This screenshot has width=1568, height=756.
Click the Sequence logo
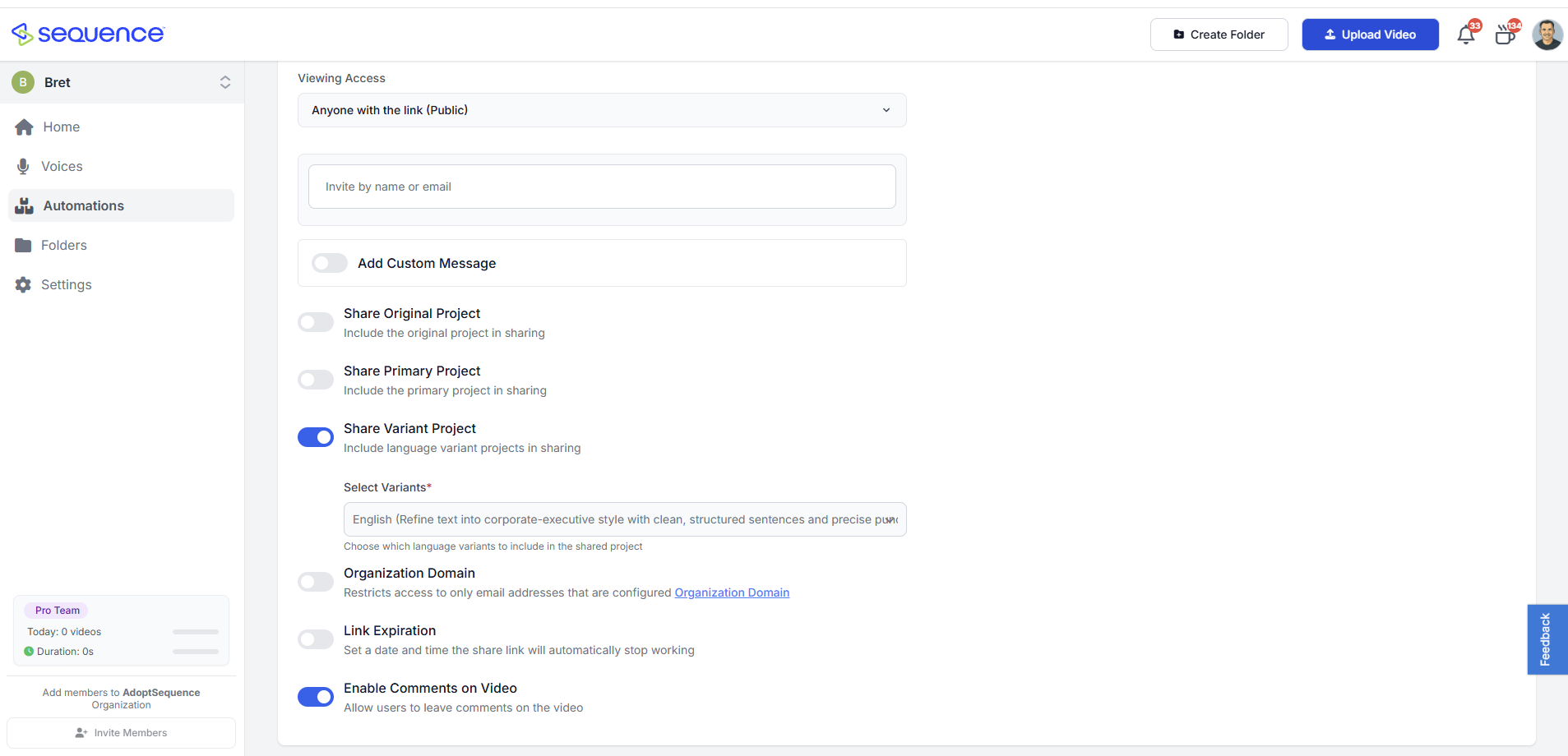click(x=88, y=34)
